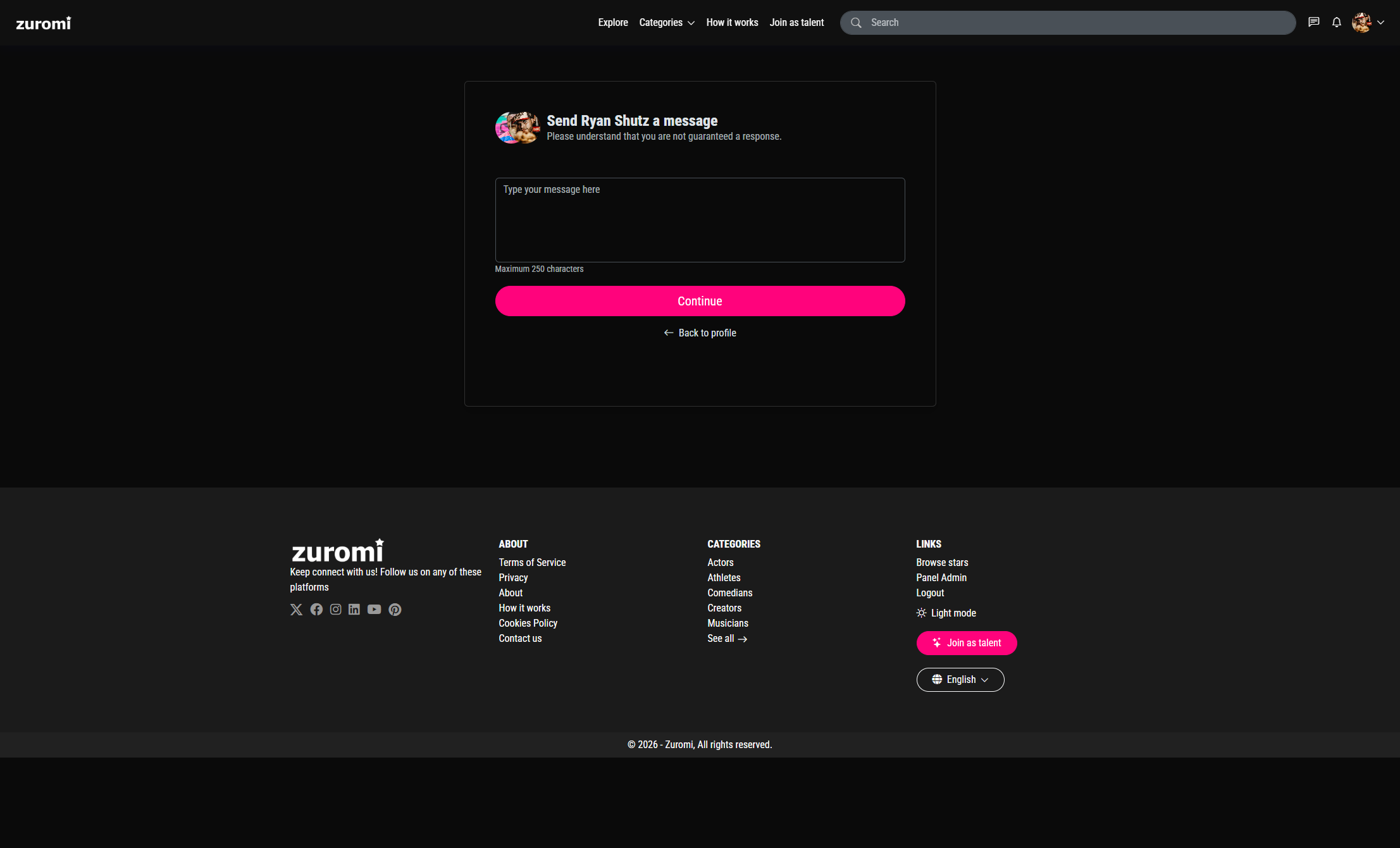Focus the Search field in header

1075,23
